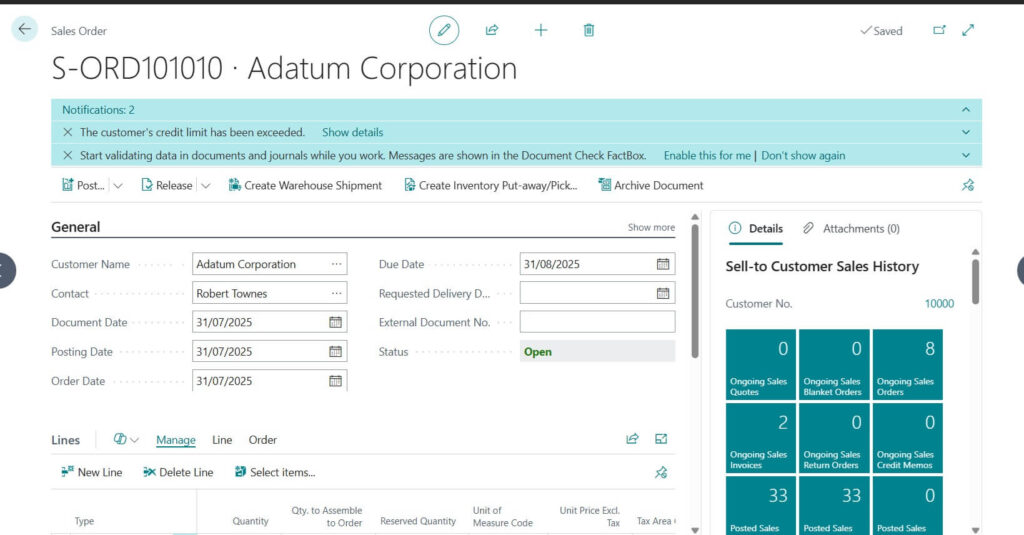Dismiss the credit limit exceeded notification
Viewport: 1024px width, 535px height.
point(68,132)
